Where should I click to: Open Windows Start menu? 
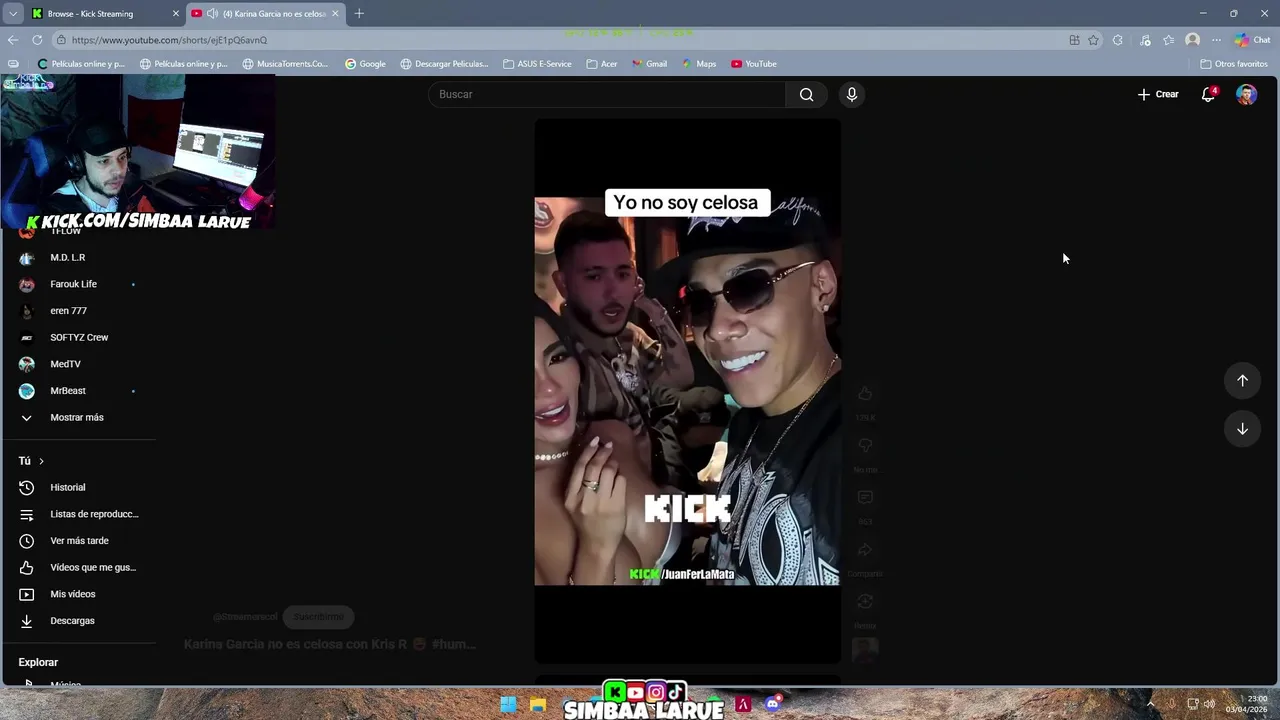508,705
